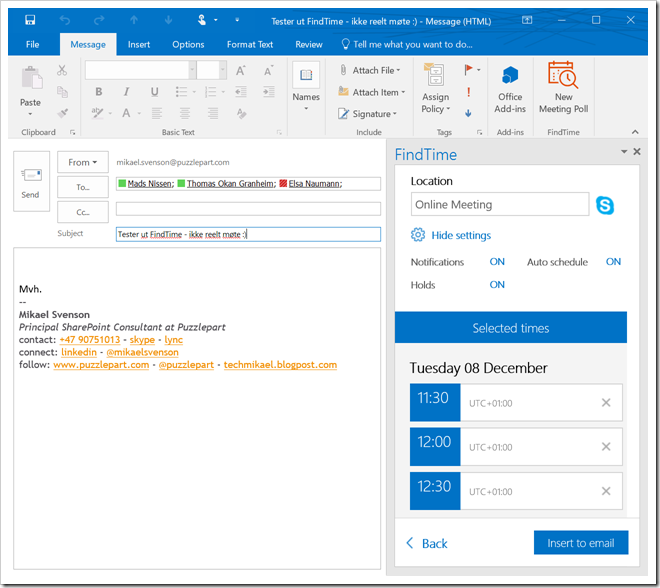Click Next Item down arrow in title bar

168,20
